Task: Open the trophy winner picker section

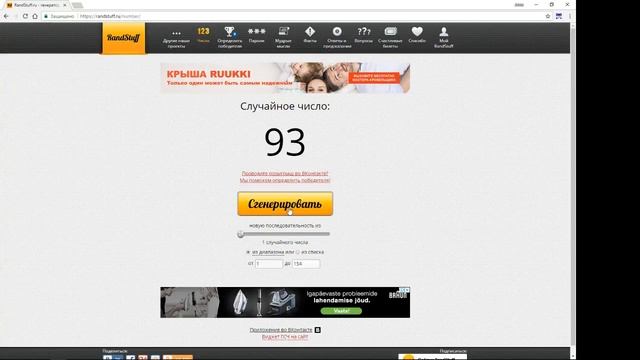Action: coord(230,38)
